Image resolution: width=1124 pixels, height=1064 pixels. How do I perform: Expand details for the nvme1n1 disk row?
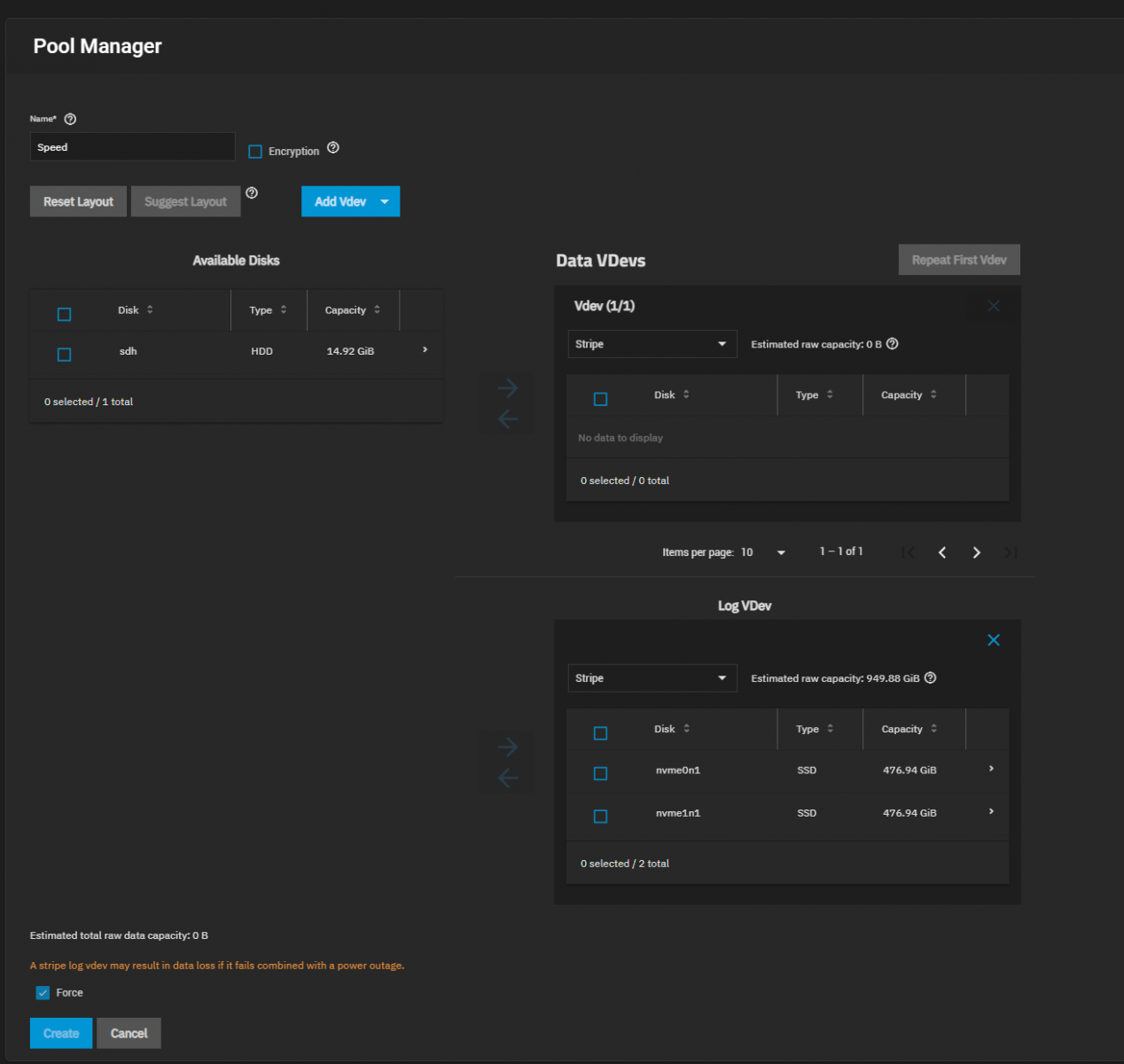[x=991, y=811]
